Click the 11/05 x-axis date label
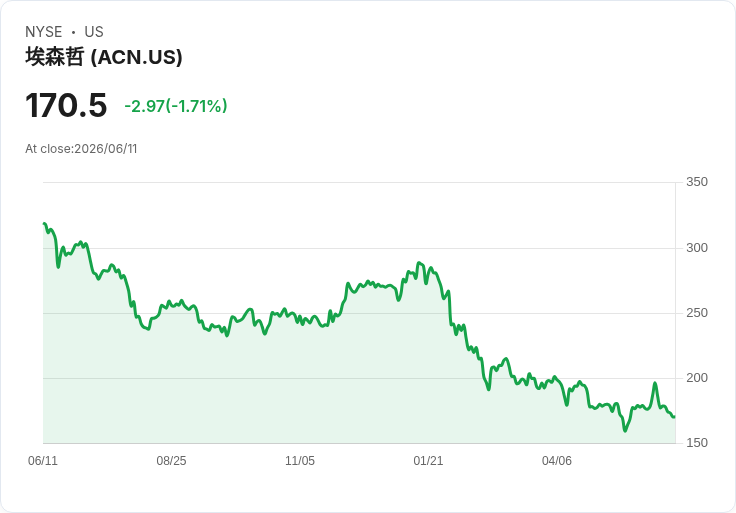736x513 pixels. click(x=300, y=461)
